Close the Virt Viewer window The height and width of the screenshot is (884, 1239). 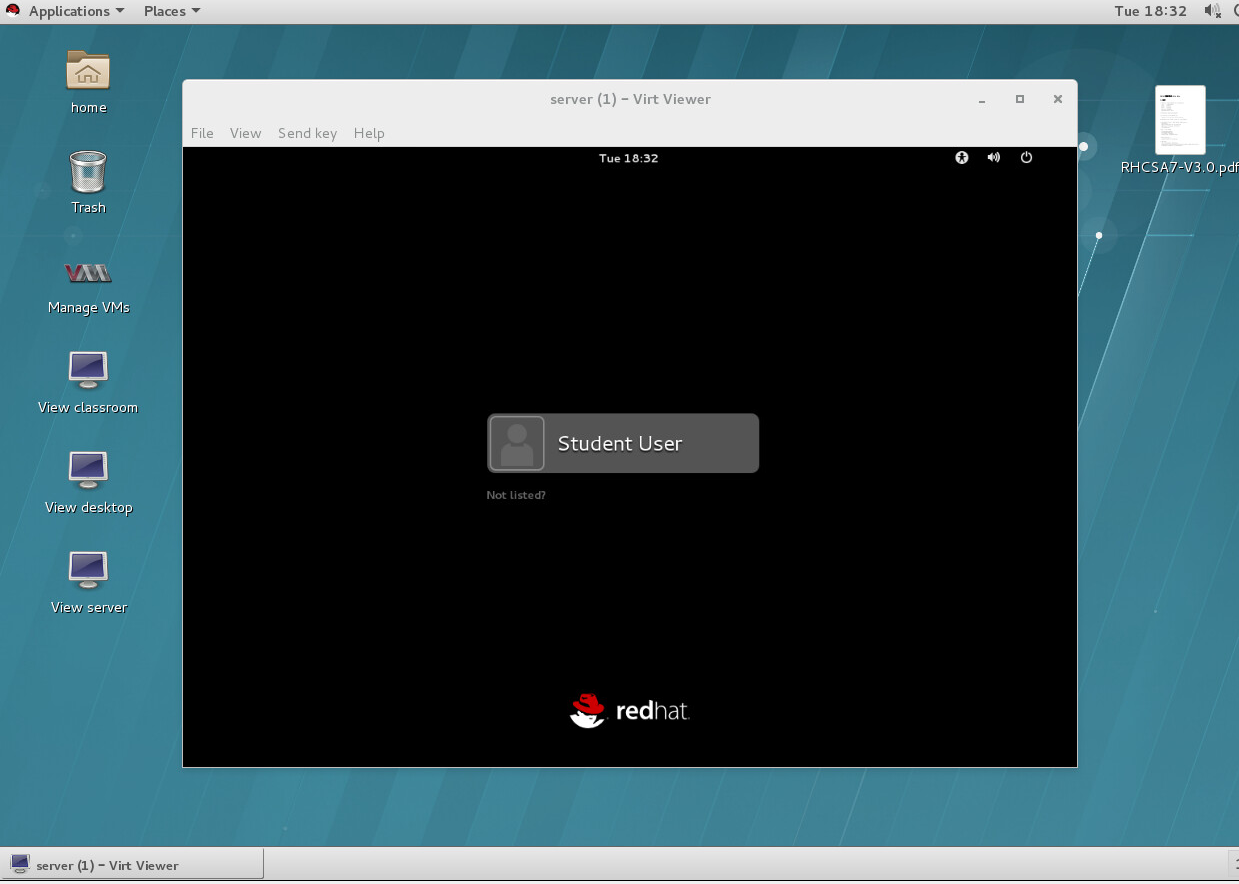click(1057, 99)
